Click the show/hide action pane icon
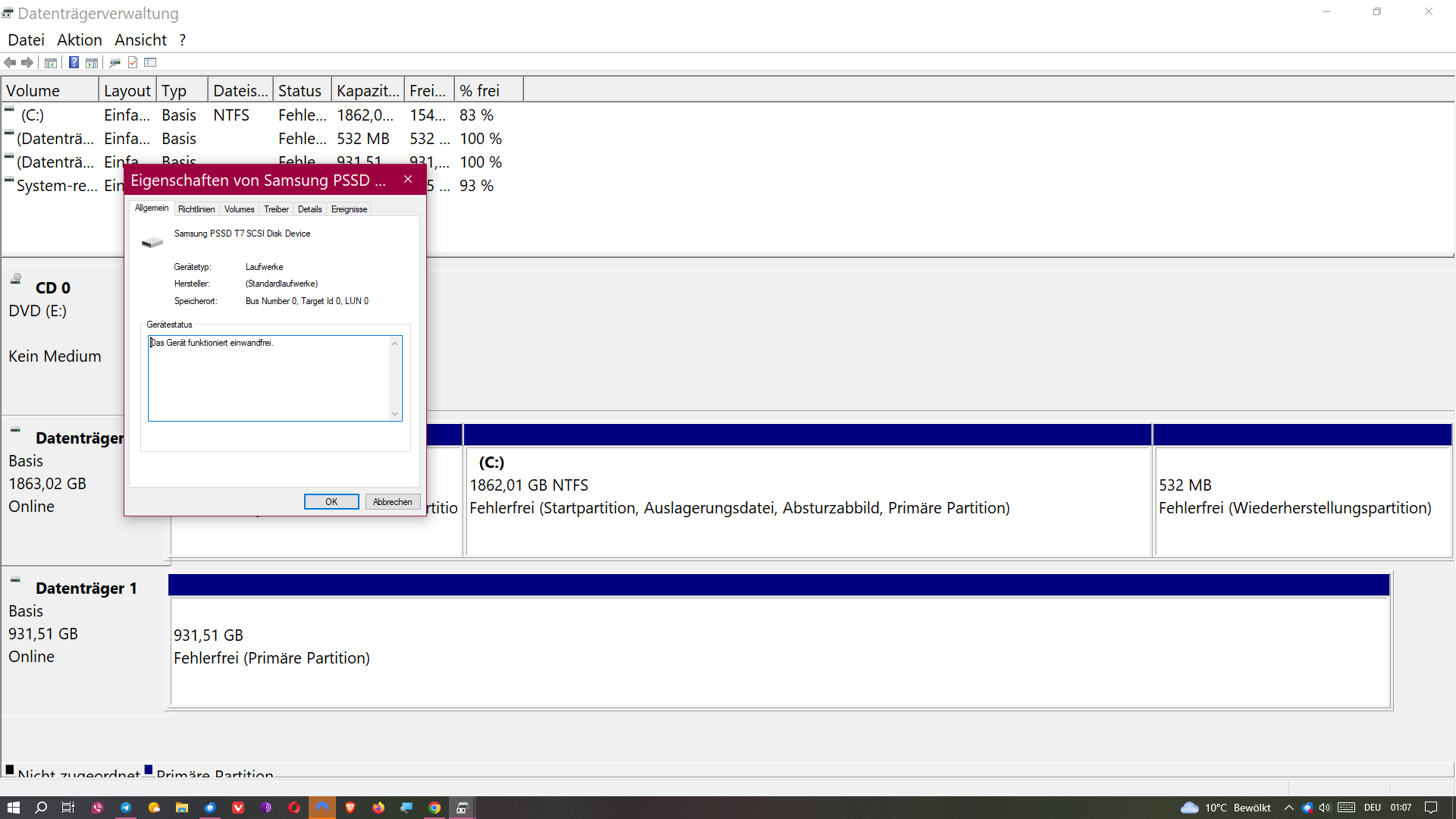The height and width of the screenshot is (819, 1456). click(92, 62)
